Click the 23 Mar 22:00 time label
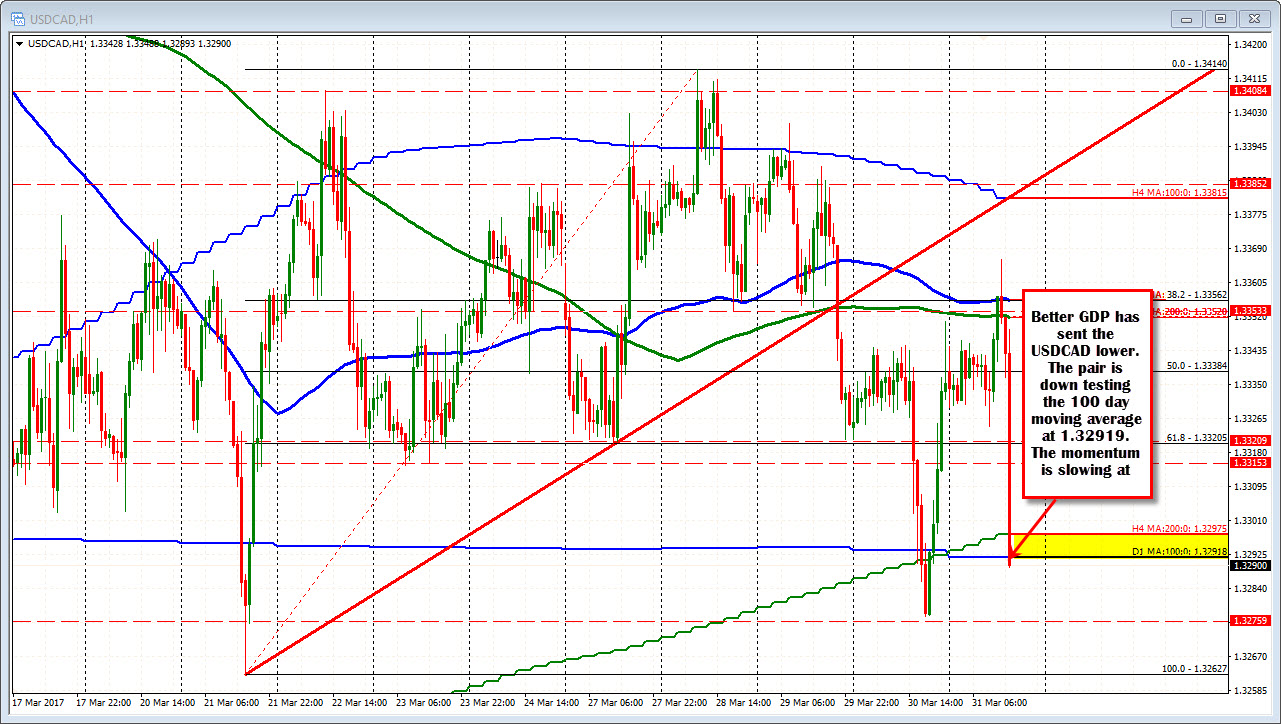 tap(489, 703)
